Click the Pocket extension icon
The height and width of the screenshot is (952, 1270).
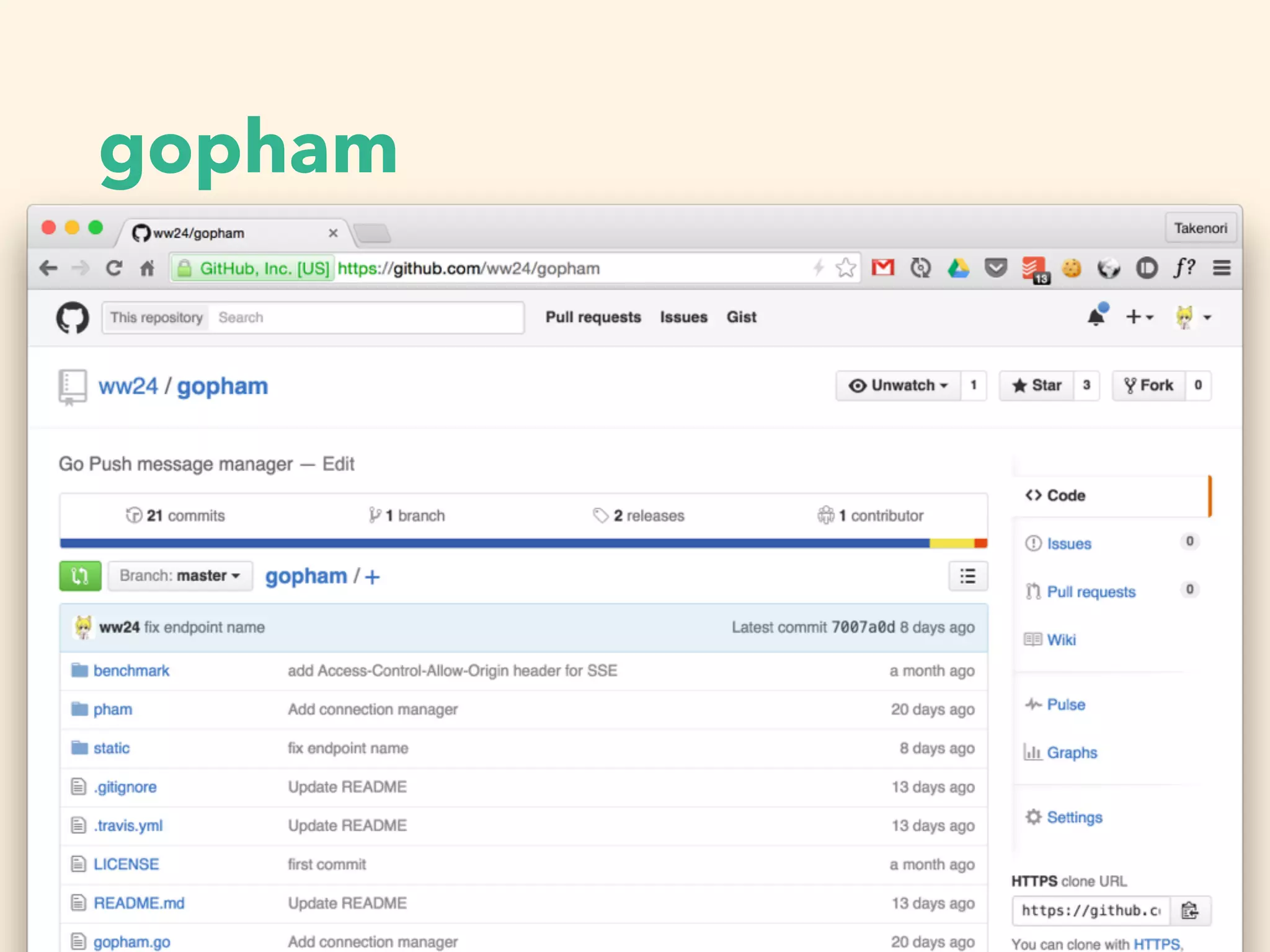996,268
